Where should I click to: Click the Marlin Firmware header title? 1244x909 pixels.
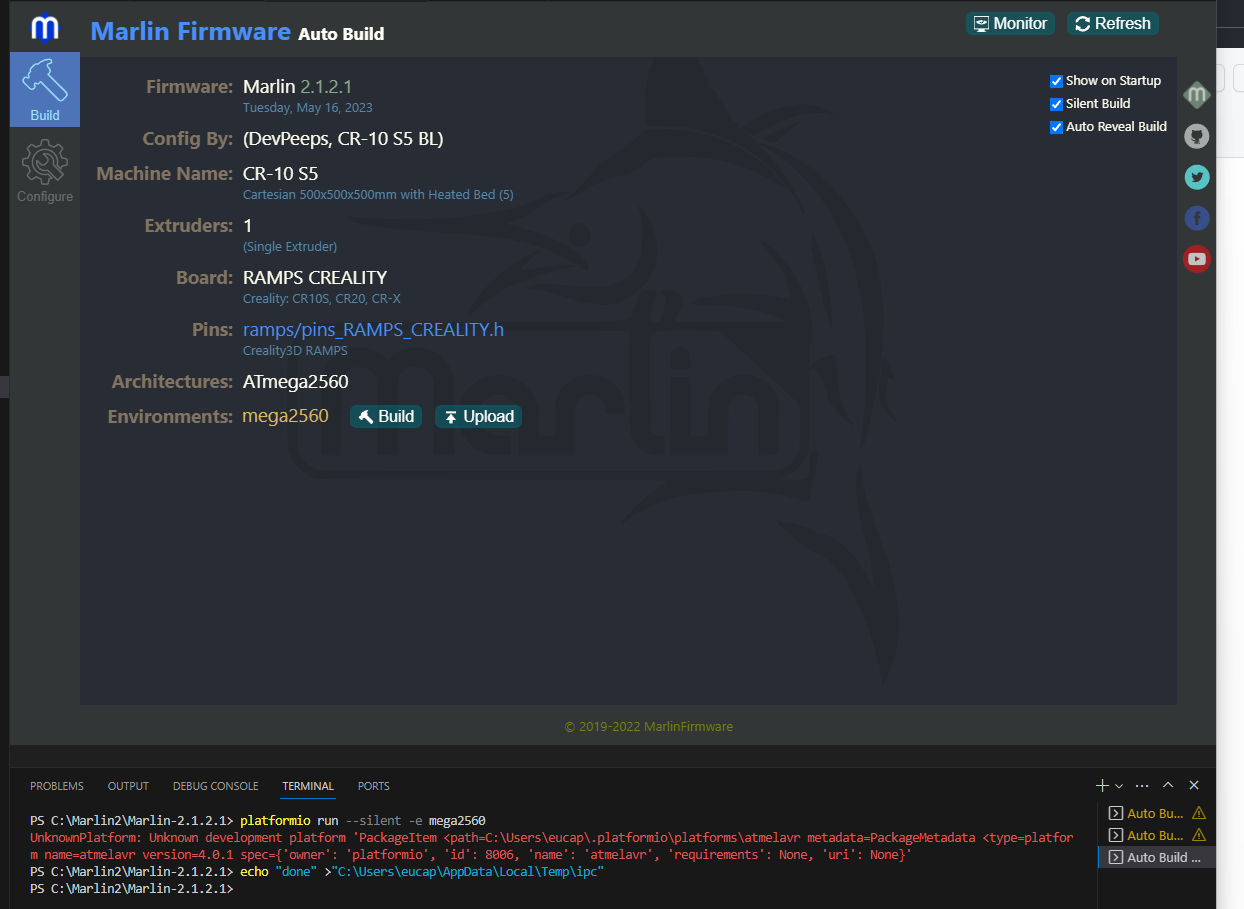click(x=191, y=31)
